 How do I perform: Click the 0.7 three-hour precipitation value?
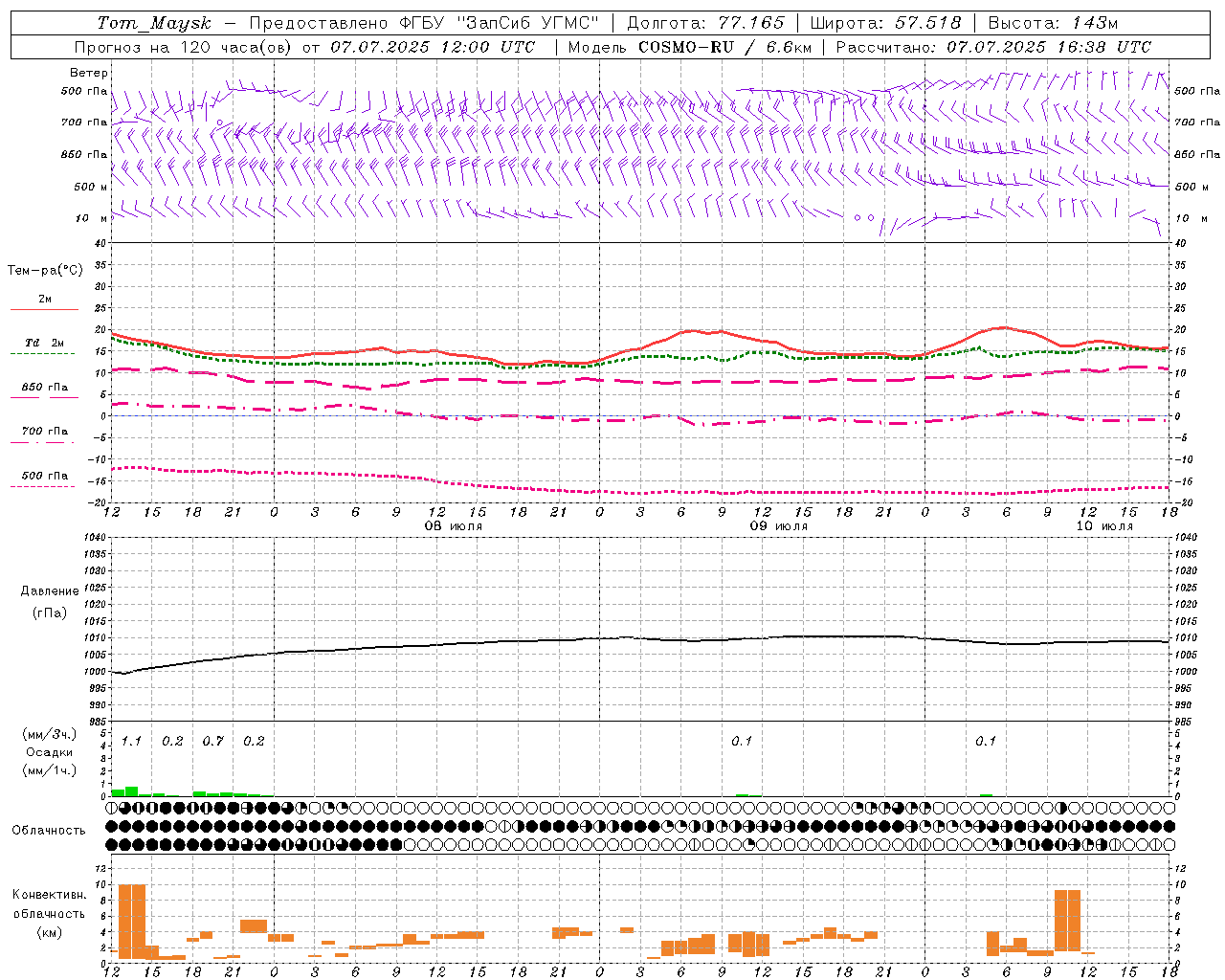[212, 741]
